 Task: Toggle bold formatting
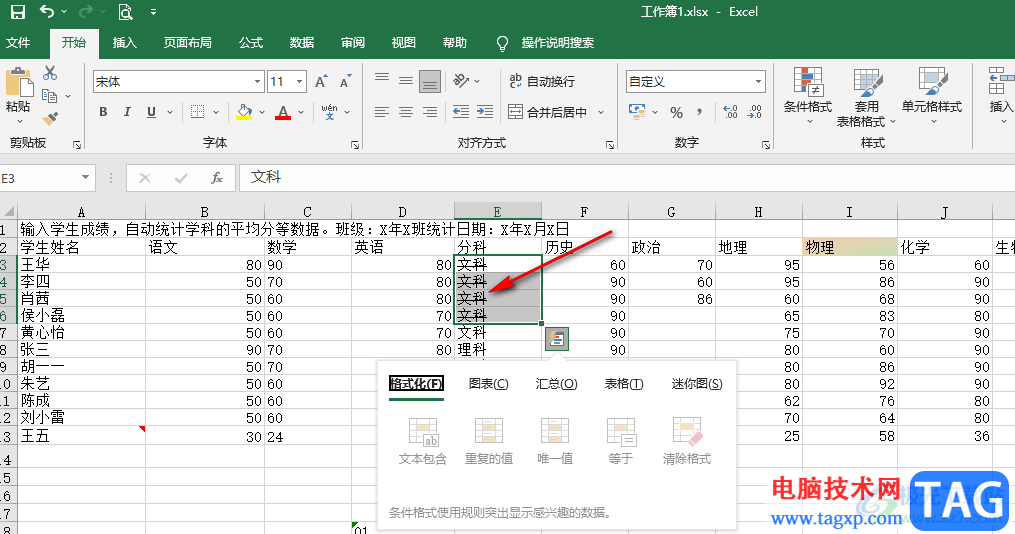pos(103,112)
